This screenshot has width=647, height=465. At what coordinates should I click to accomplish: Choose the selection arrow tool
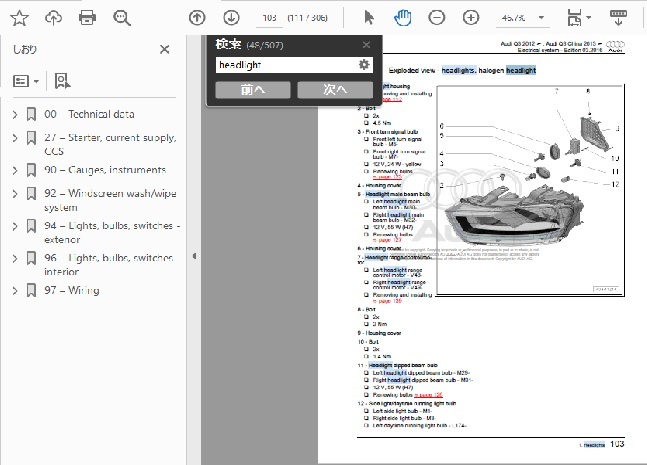click(x=369, y=18)
